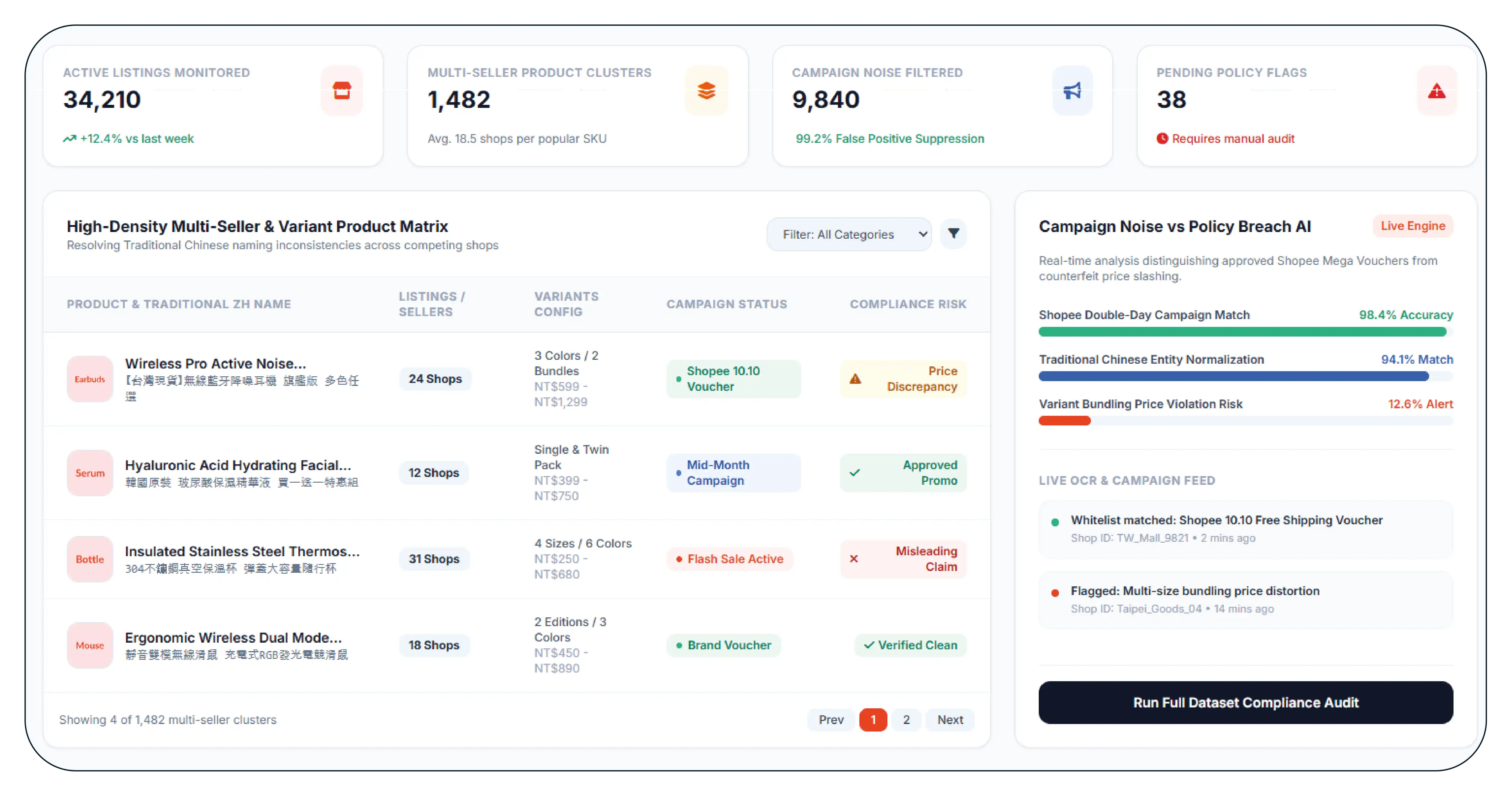Run Full Dataset Compliance Audit
Viewport: 1512px width, 796px height.
[1246, 703]
